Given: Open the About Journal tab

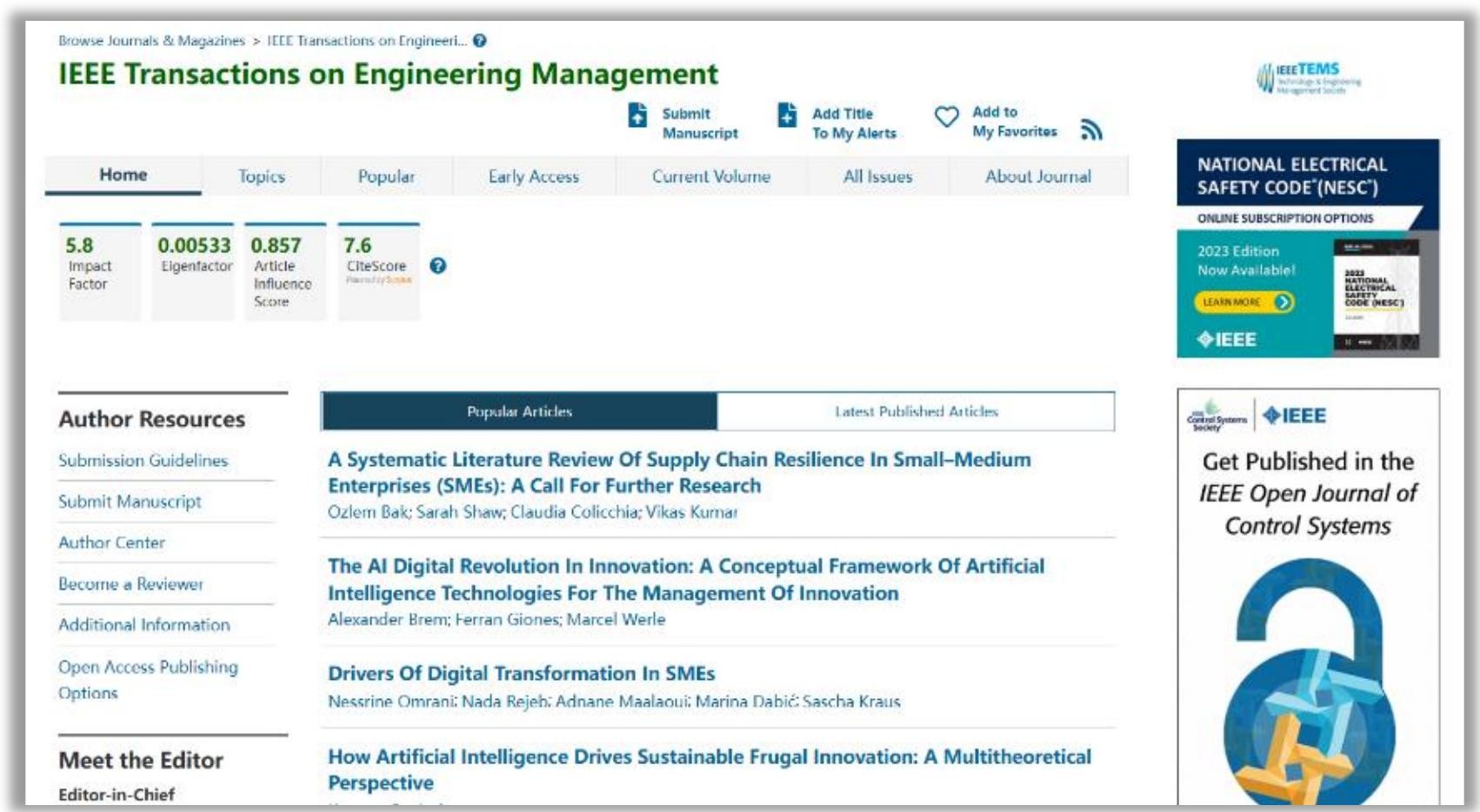Looking at the screenshot, I should click(x=1037, y=176).
